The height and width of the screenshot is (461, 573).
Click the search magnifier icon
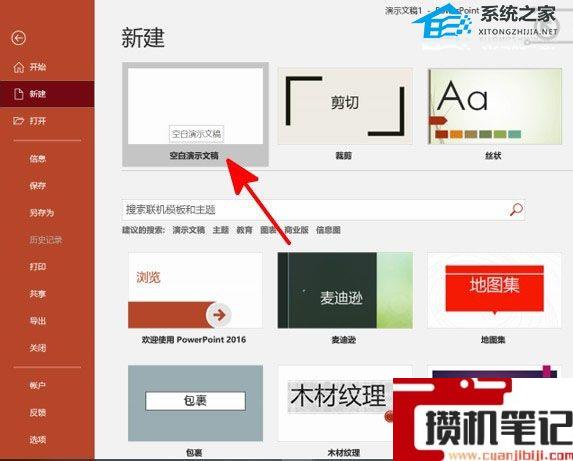[x=516, y=210]
